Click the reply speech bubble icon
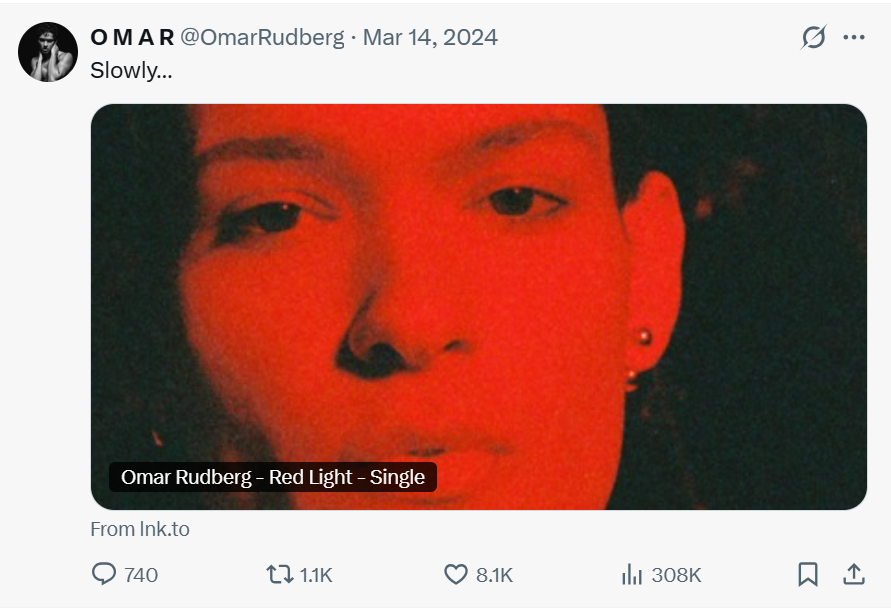The image size is (891, 611). (104, 574)
